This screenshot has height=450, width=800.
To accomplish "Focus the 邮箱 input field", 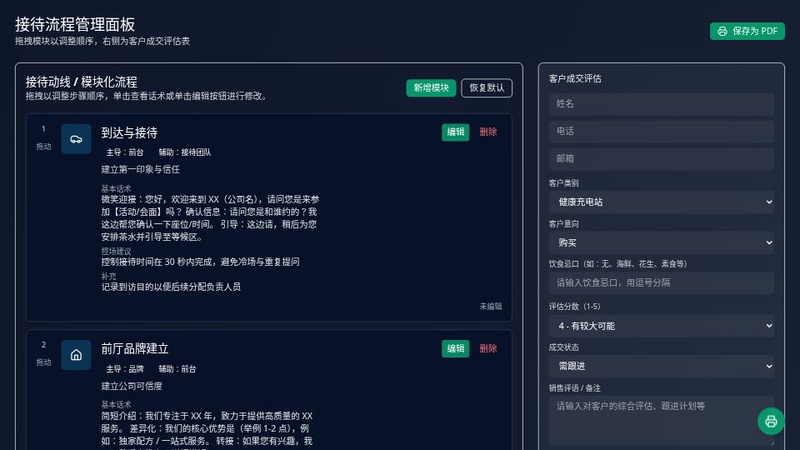I will [661, 159].
